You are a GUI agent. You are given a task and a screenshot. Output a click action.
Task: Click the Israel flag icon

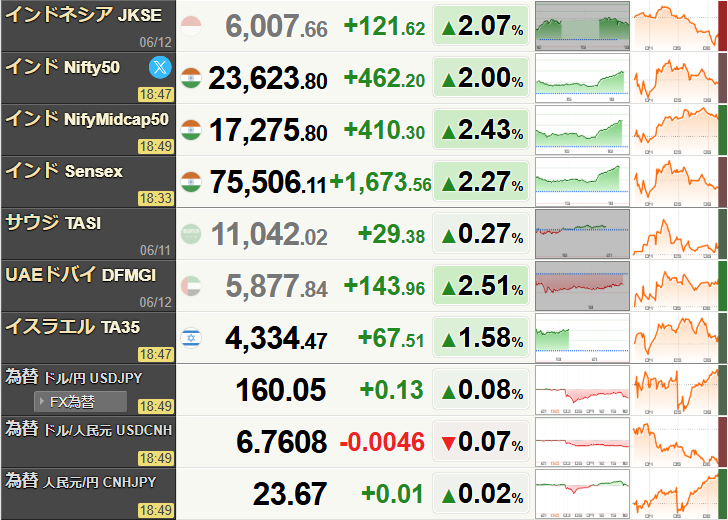point(191,338)
